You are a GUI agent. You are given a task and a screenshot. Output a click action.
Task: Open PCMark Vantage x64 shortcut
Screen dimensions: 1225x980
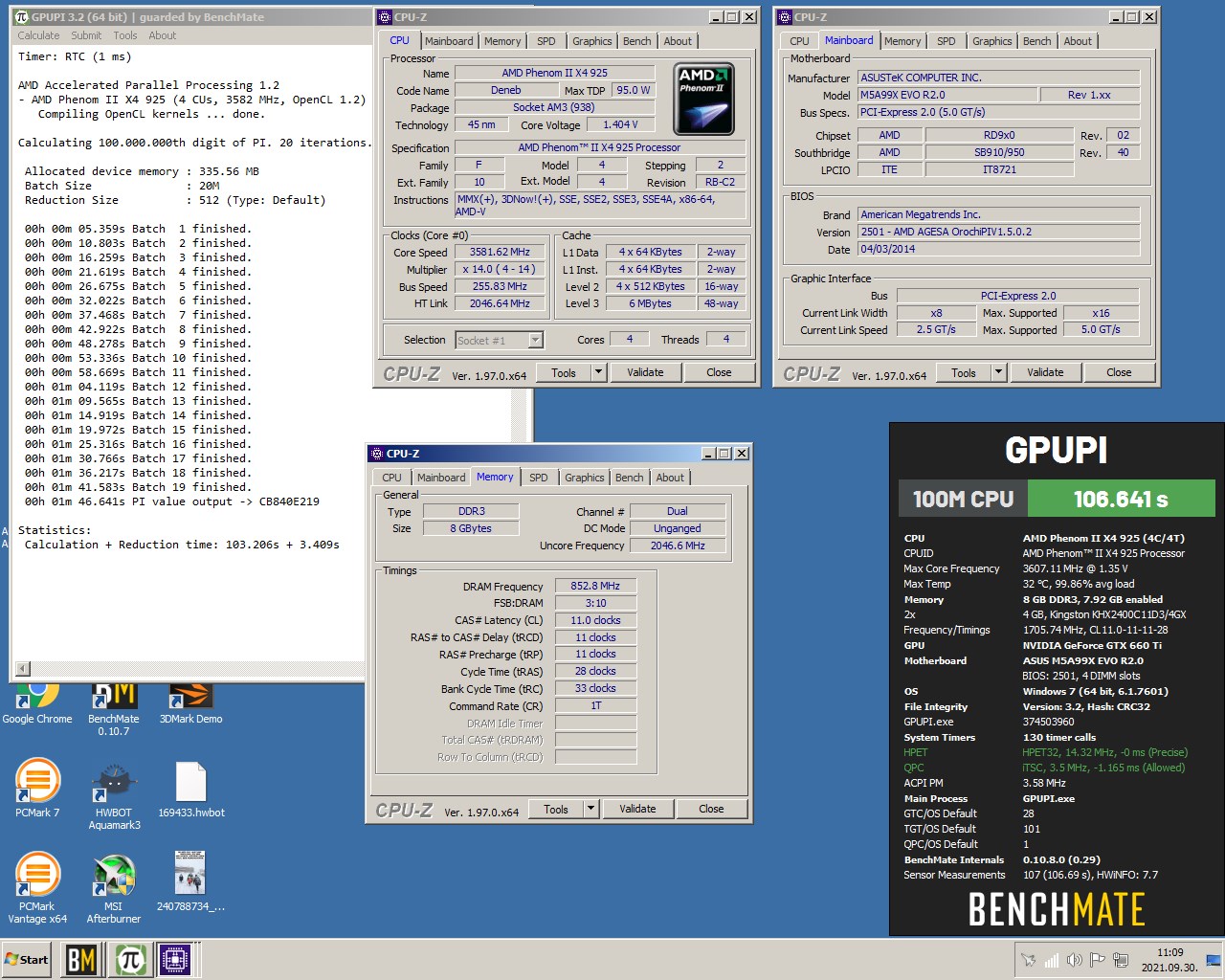(x=37, y=887)
